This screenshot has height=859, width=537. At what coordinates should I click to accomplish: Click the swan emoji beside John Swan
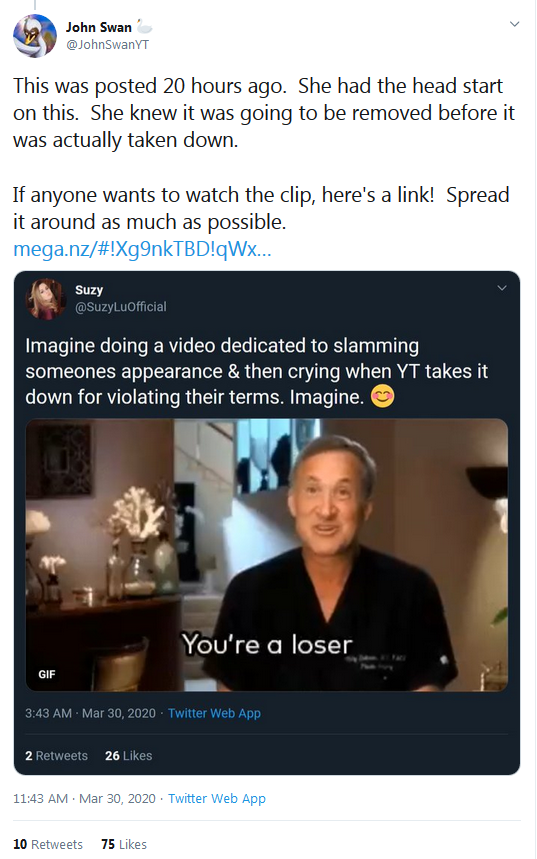(144, 26)
